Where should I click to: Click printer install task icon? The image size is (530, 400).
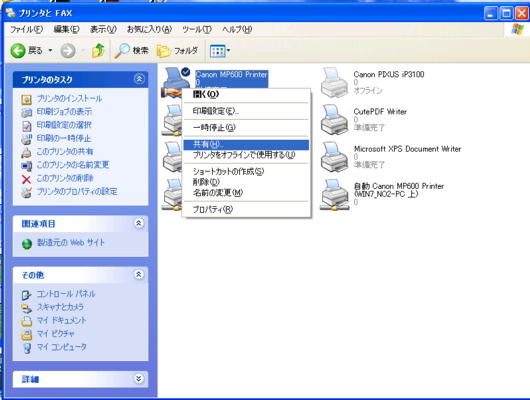point(26,99)
